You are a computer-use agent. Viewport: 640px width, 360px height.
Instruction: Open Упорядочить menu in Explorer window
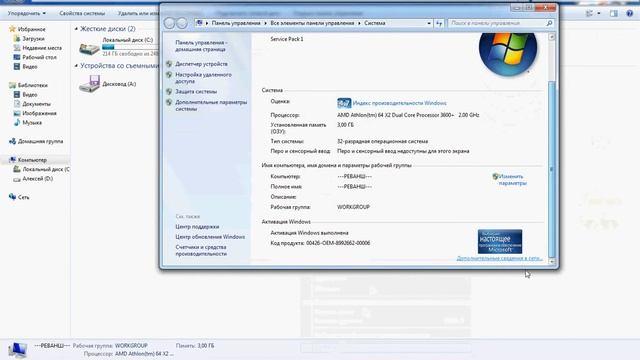click(x=27, y=13)
